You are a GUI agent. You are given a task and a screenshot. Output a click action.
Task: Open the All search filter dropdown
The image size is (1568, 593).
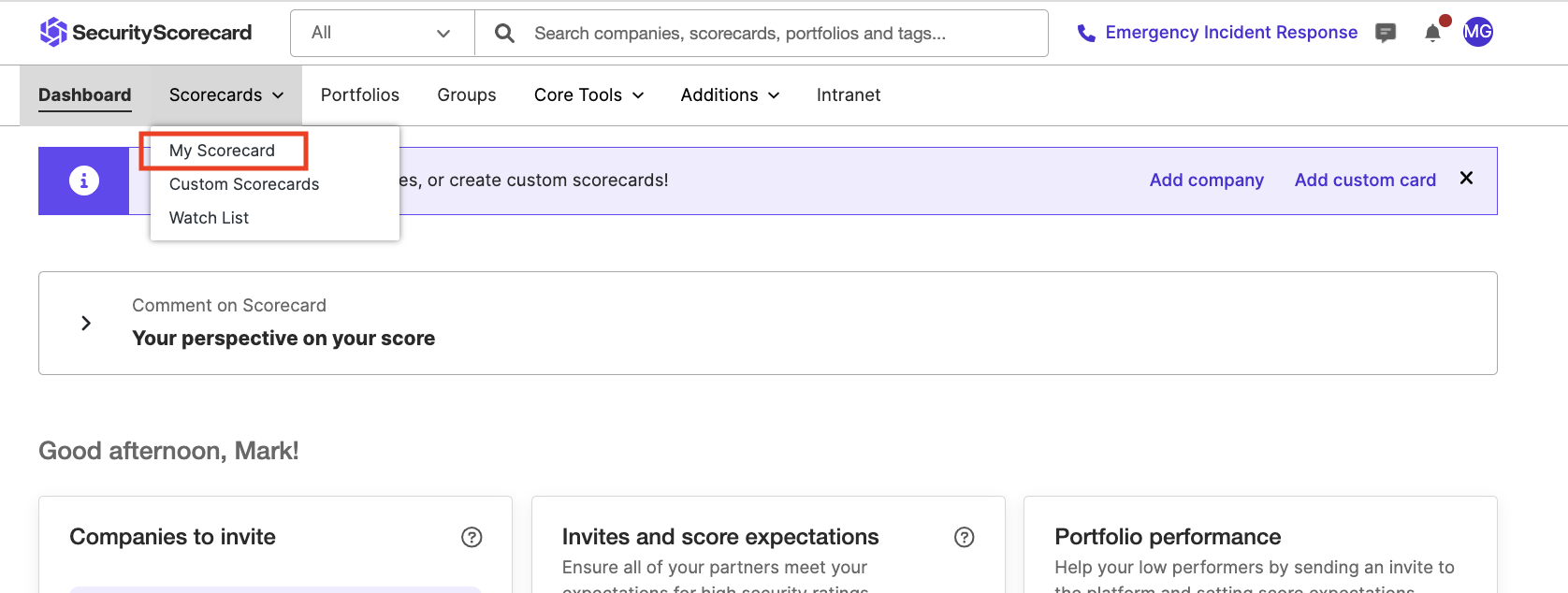pyautogui.click(x=382, y=34)
